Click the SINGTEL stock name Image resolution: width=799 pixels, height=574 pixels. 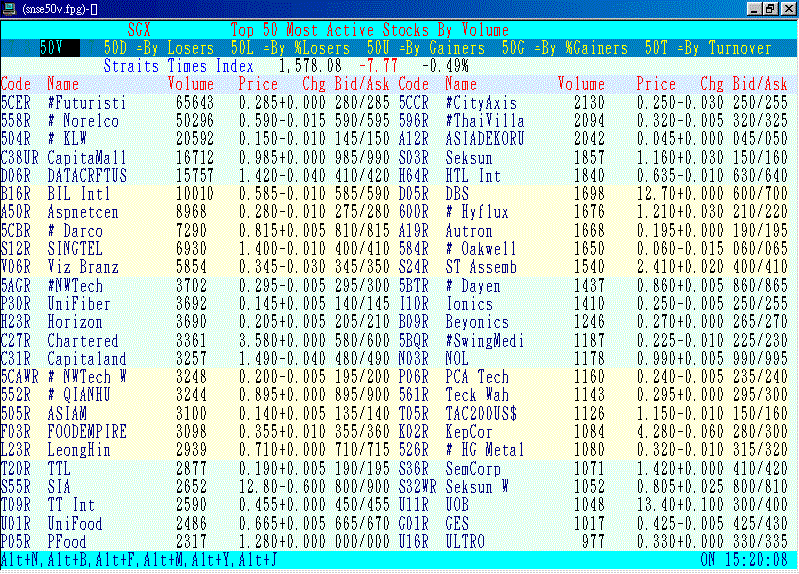75,249
